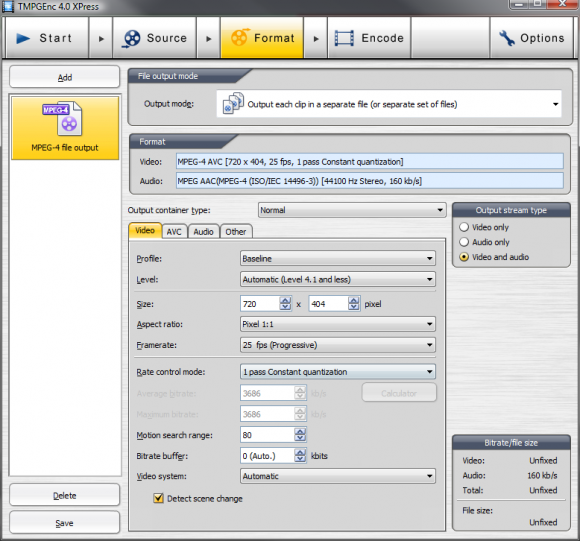Select Video only stream type

point(464,227)
